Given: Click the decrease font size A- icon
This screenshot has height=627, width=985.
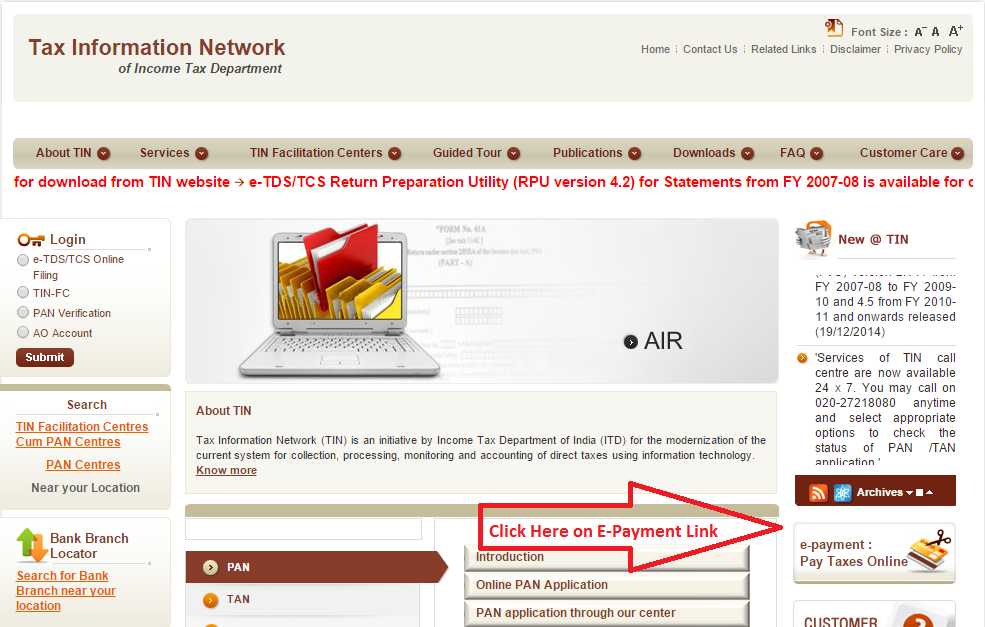Looking at the screenshot, I should click(x=920, y=32).
